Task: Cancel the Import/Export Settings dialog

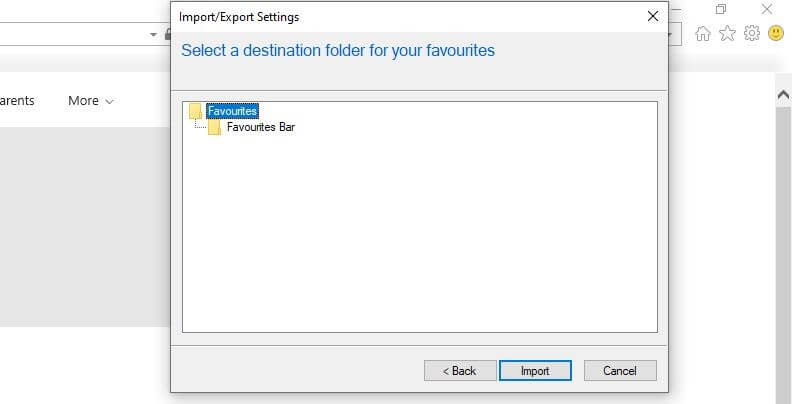Action: pos(620,371)
